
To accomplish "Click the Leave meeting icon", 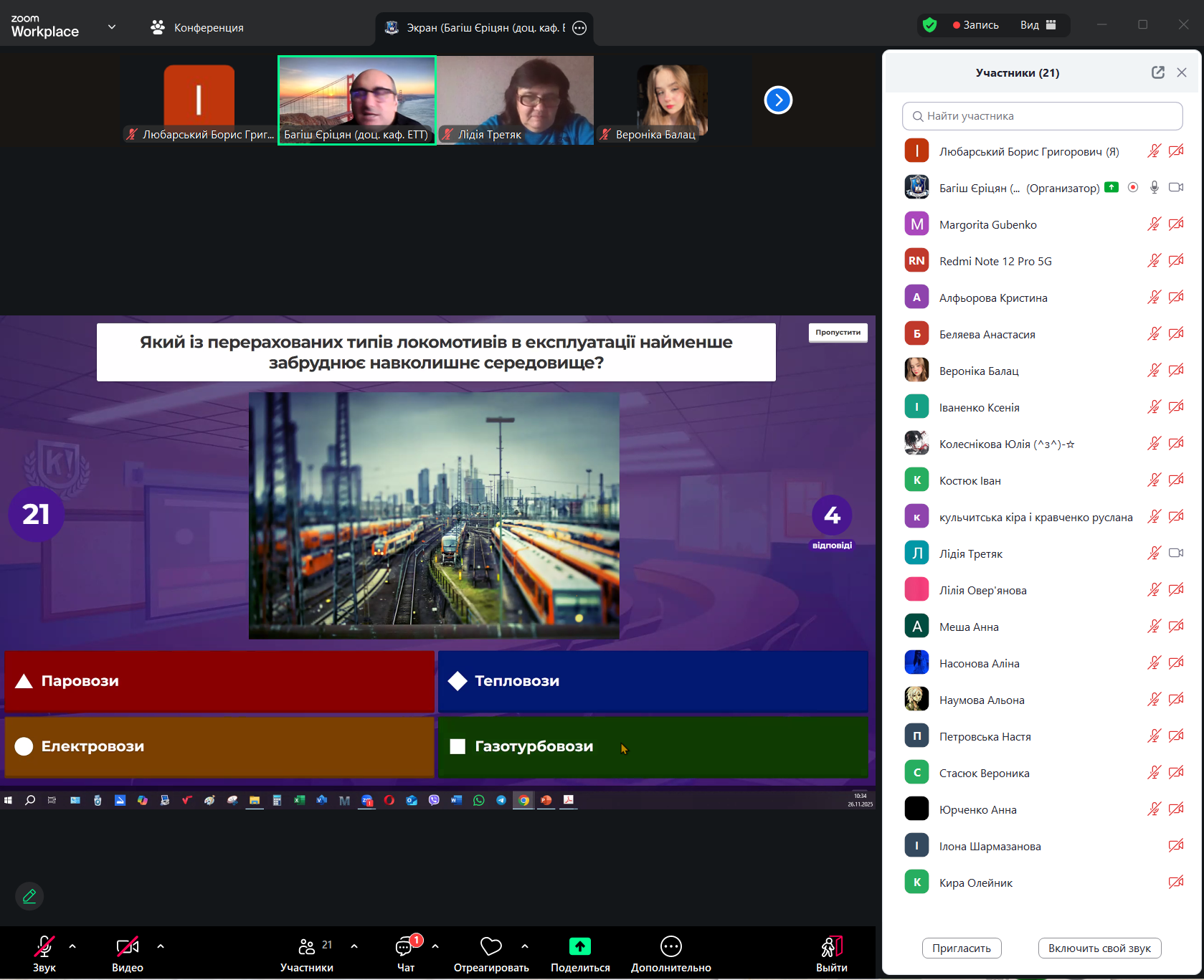I will [831, 947].
